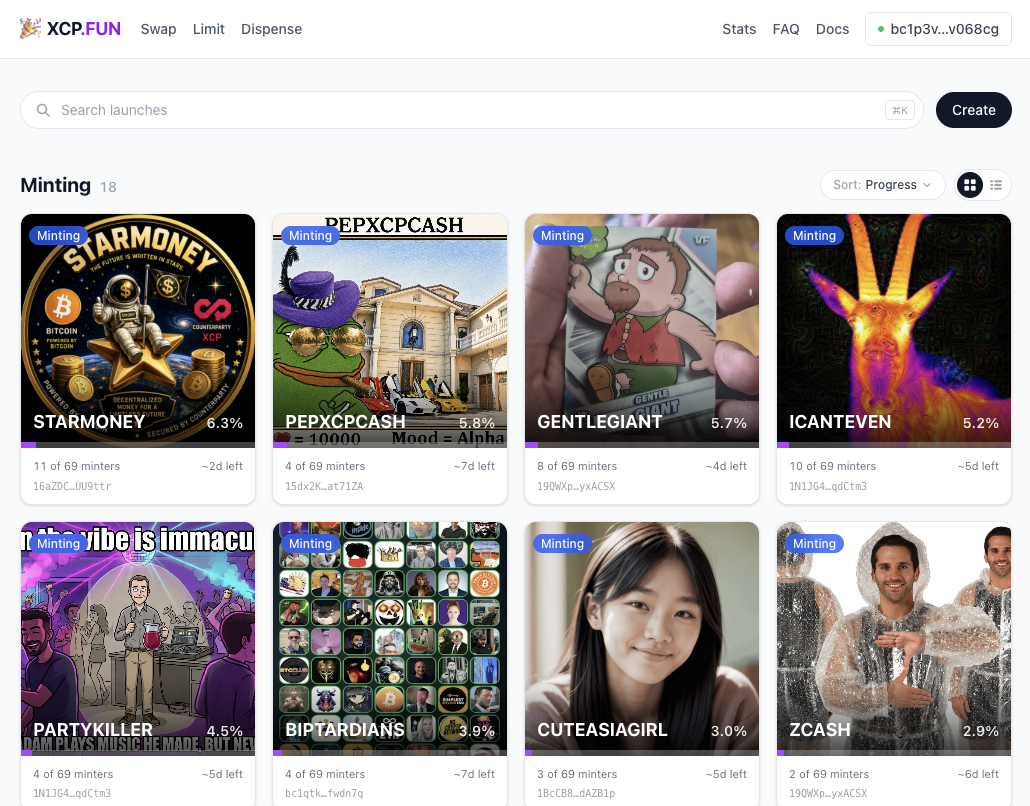
Task: Click Minting badge on ZCASH card
Action: [x=814, y=544]
